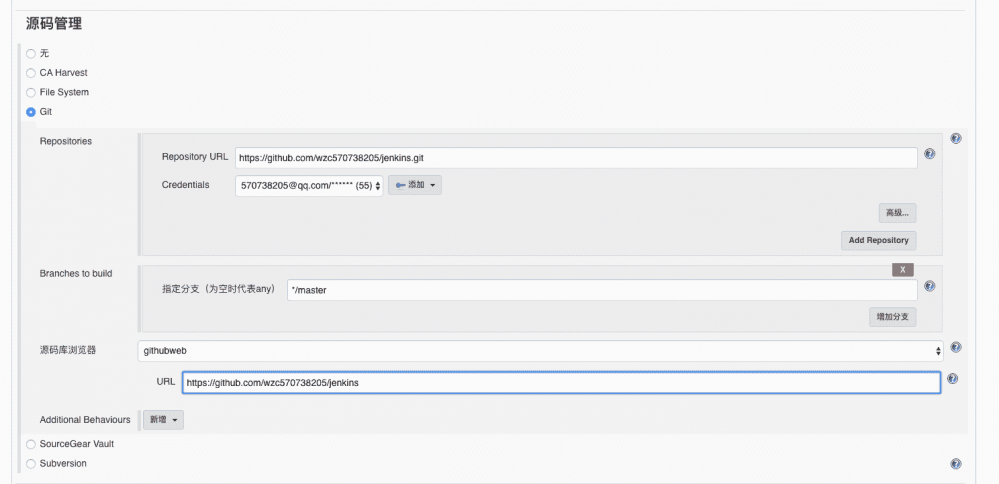The height and width of the screenshot is (484, 999).
Task: Select the 无 source control option
Action: coord(31,53)
